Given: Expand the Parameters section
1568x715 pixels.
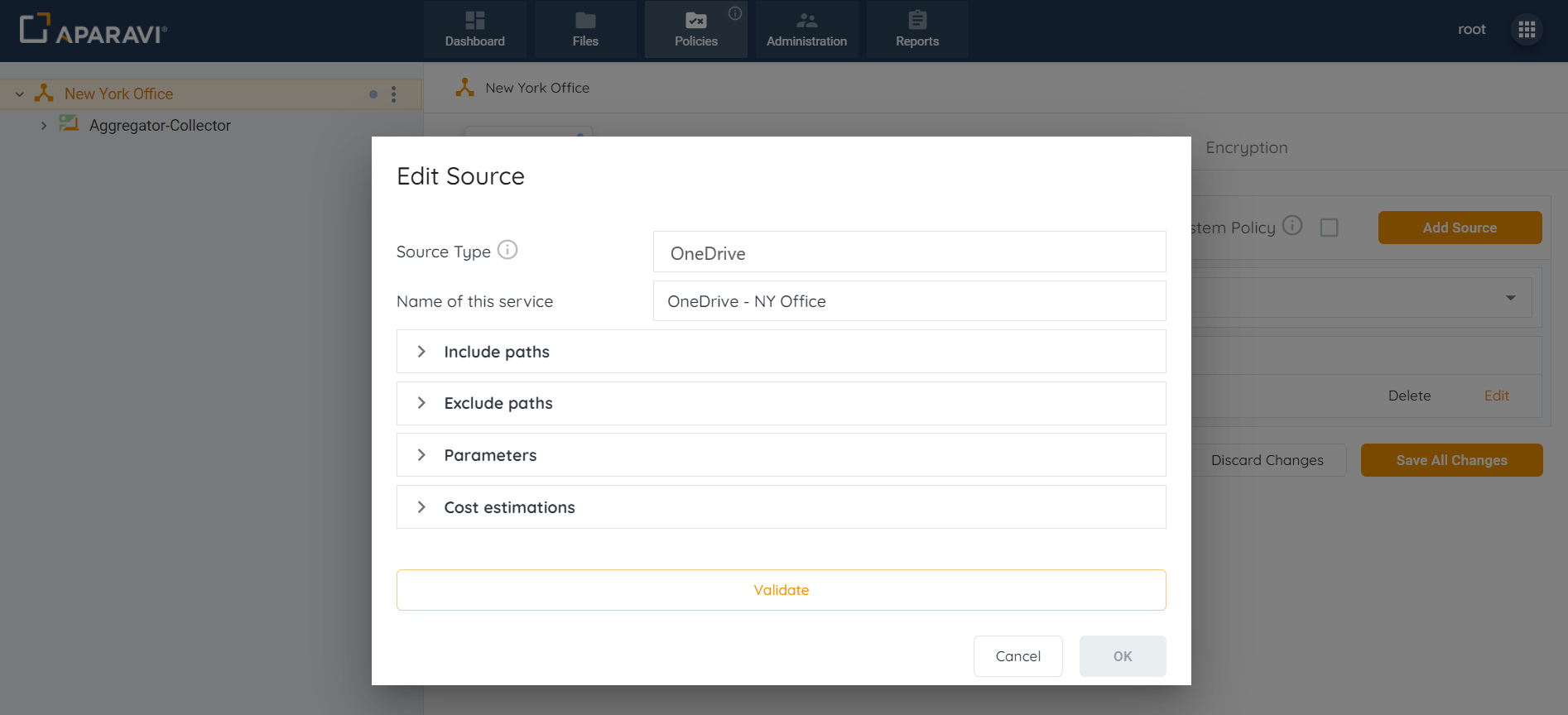Looking at the screenshot, I should coord(421,455).
